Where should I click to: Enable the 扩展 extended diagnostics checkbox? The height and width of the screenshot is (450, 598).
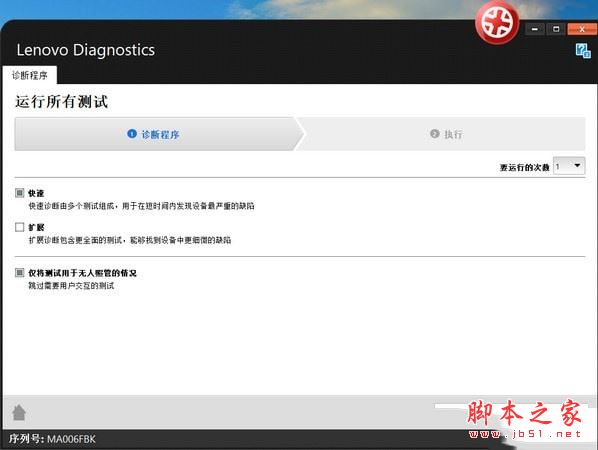coord(19,227)
